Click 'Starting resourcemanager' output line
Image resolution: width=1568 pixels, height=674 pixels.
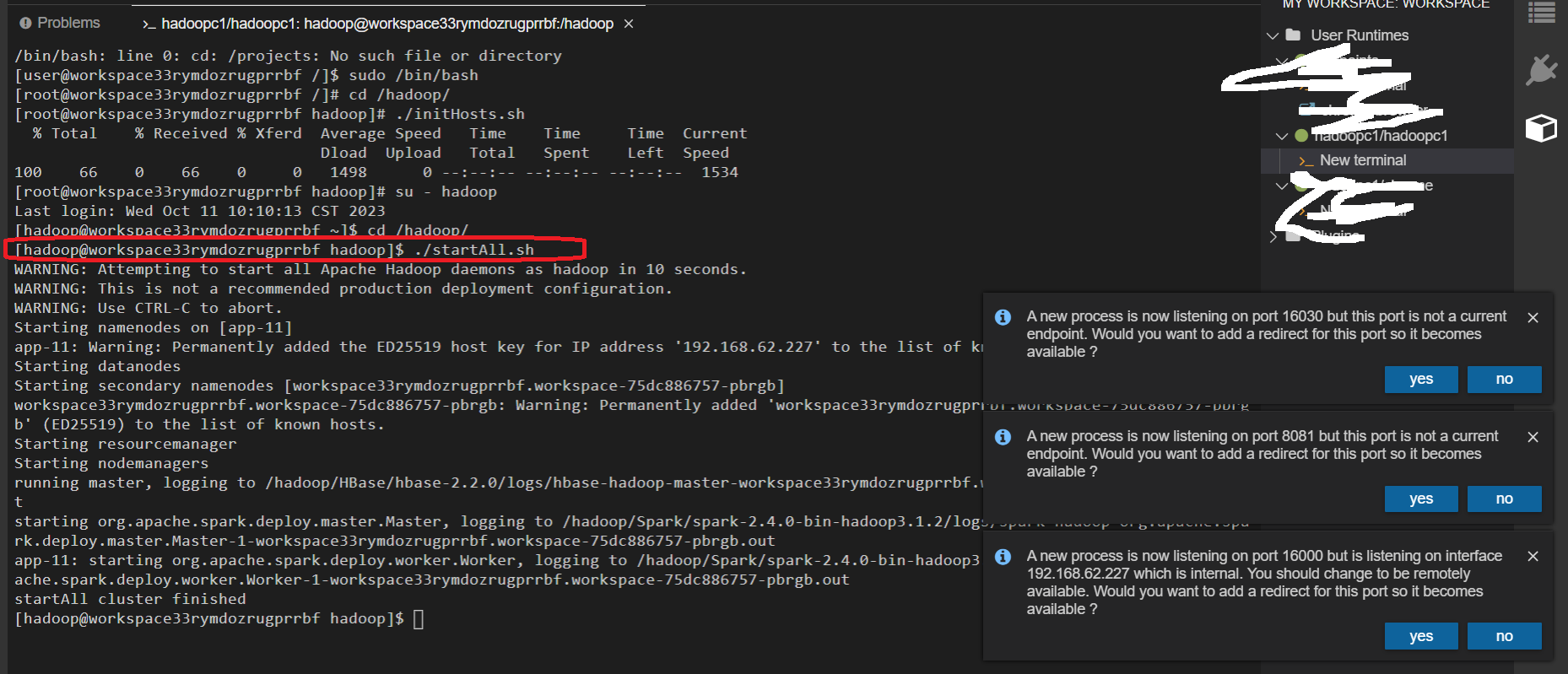pyautogui.click(x=126, y=444)
